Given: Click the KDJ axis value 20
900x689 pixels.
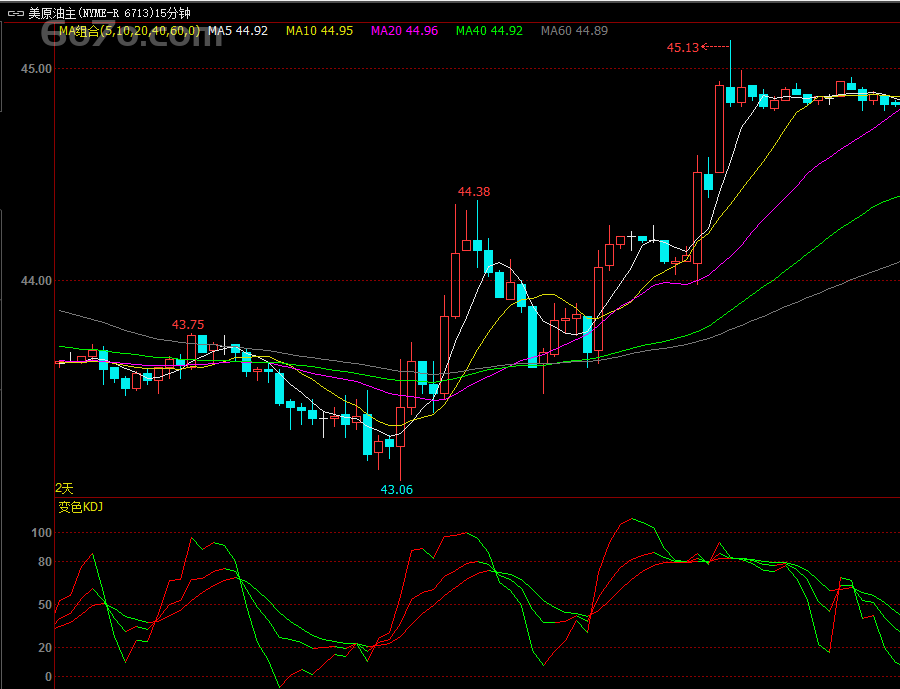Looking at the screenshot, I should pyautogui.click(x=44, y=647).
